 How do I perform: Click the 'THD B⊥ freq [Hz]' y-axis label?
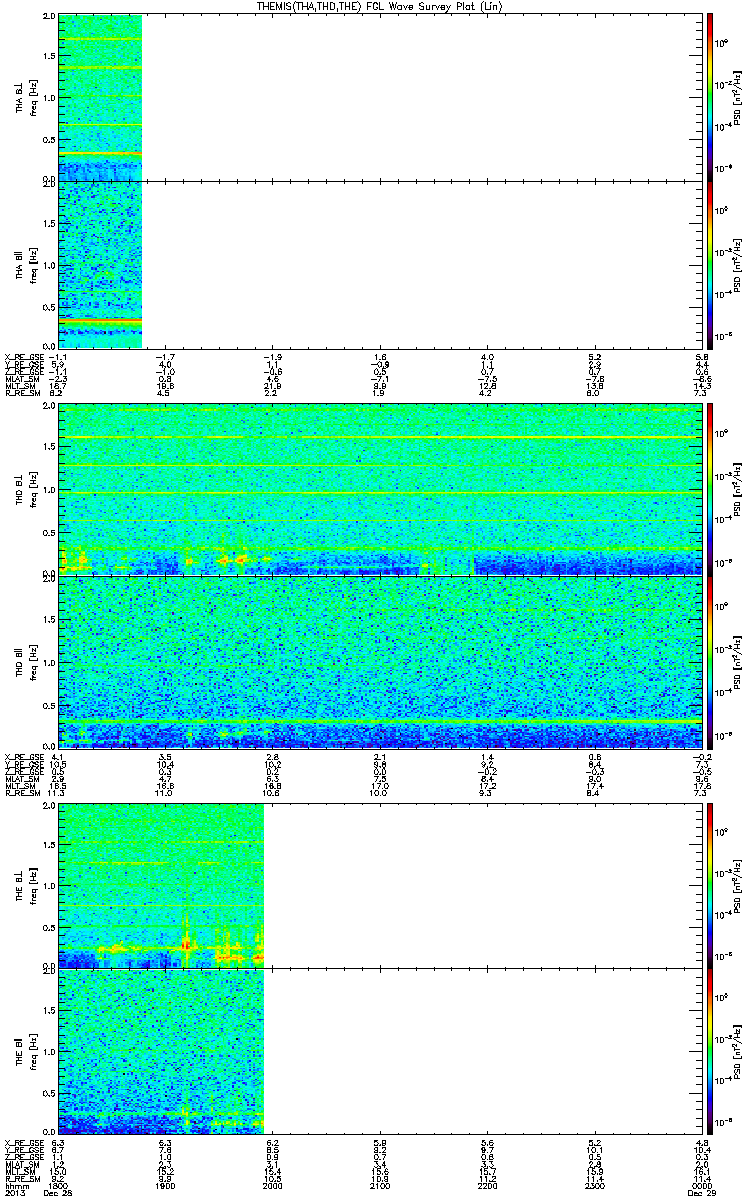[x=25, y=488]
